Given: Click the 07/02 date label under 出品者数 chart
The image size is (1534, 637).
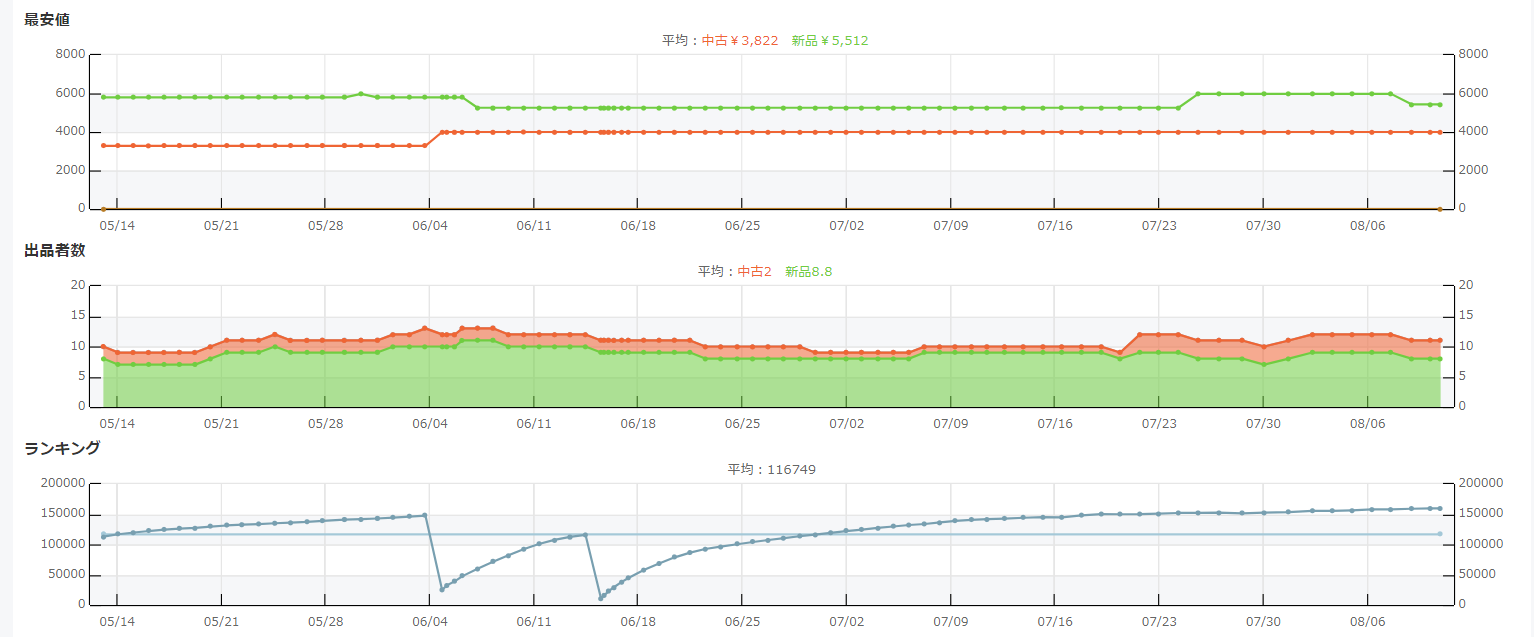Looking at the screenshot, I should [846, 423].
